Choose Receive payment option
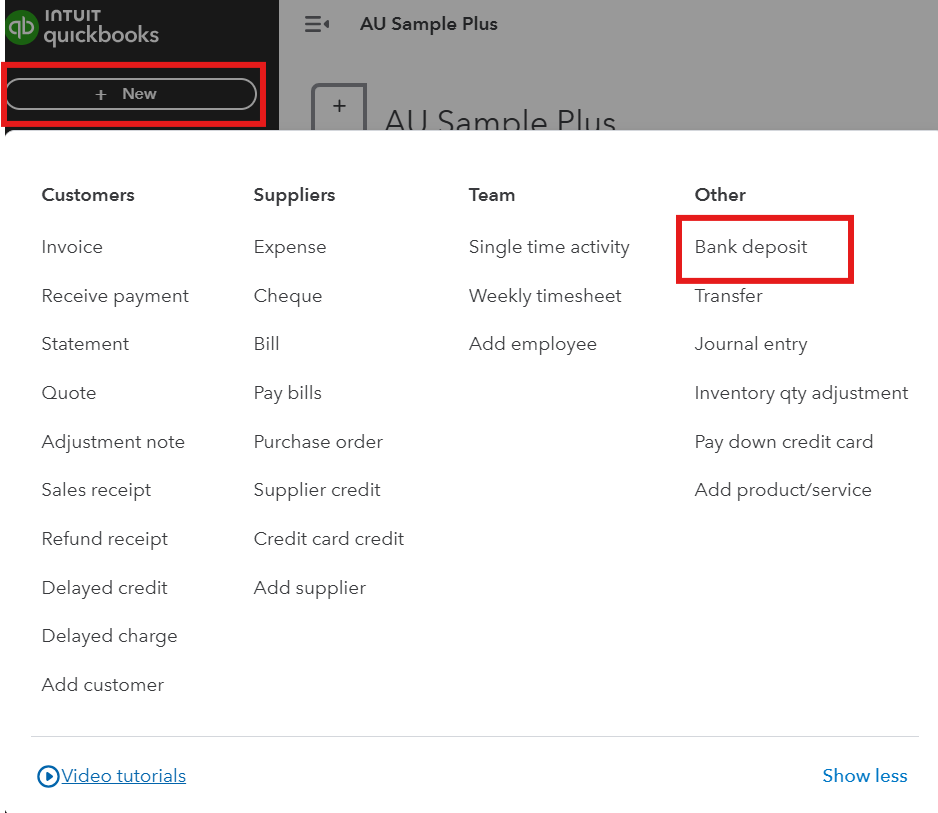938x813 pixels. (115, 296)
